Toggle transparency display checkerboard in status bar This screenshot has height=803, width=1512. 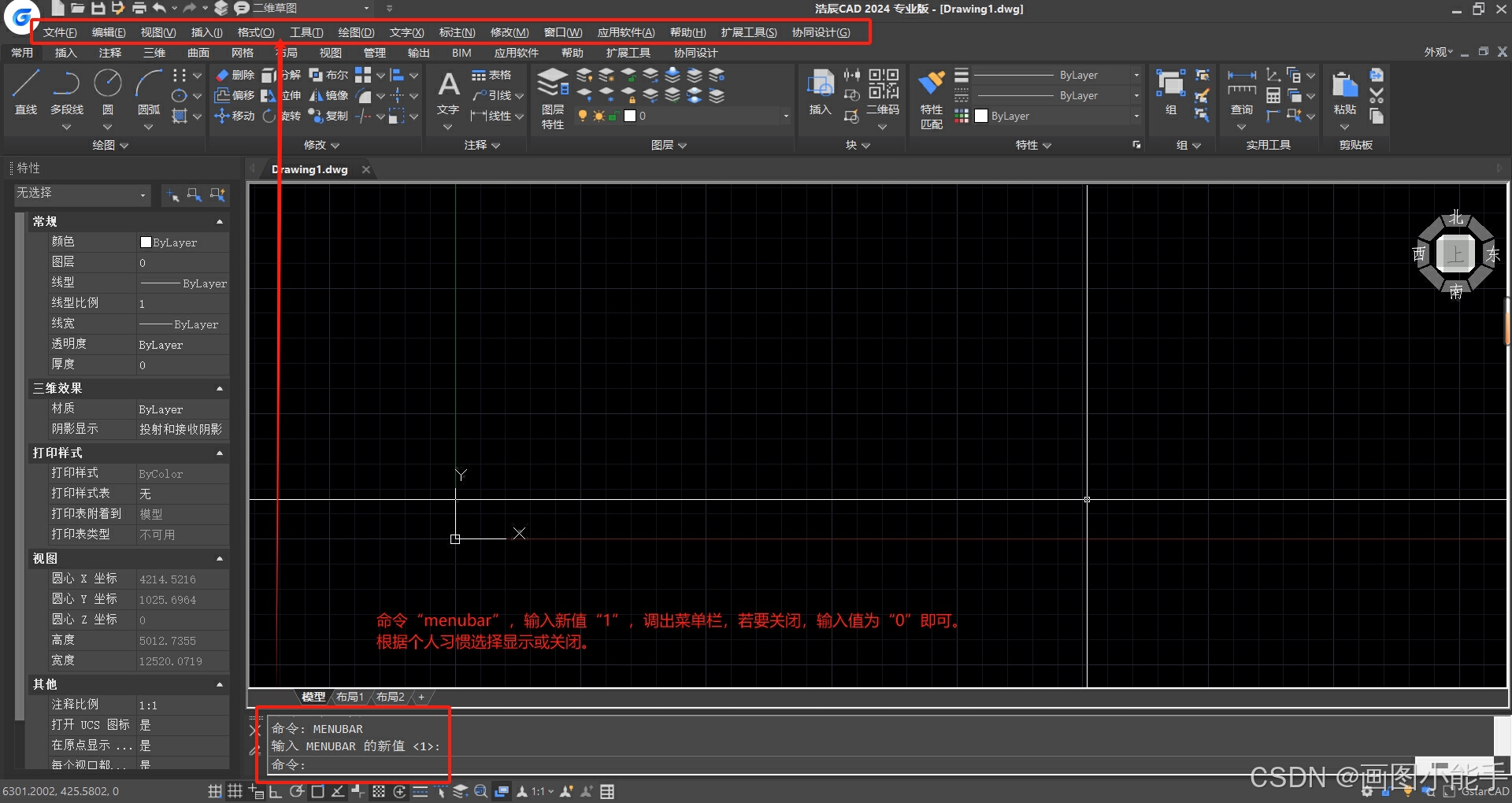click(x=379, y=791)
